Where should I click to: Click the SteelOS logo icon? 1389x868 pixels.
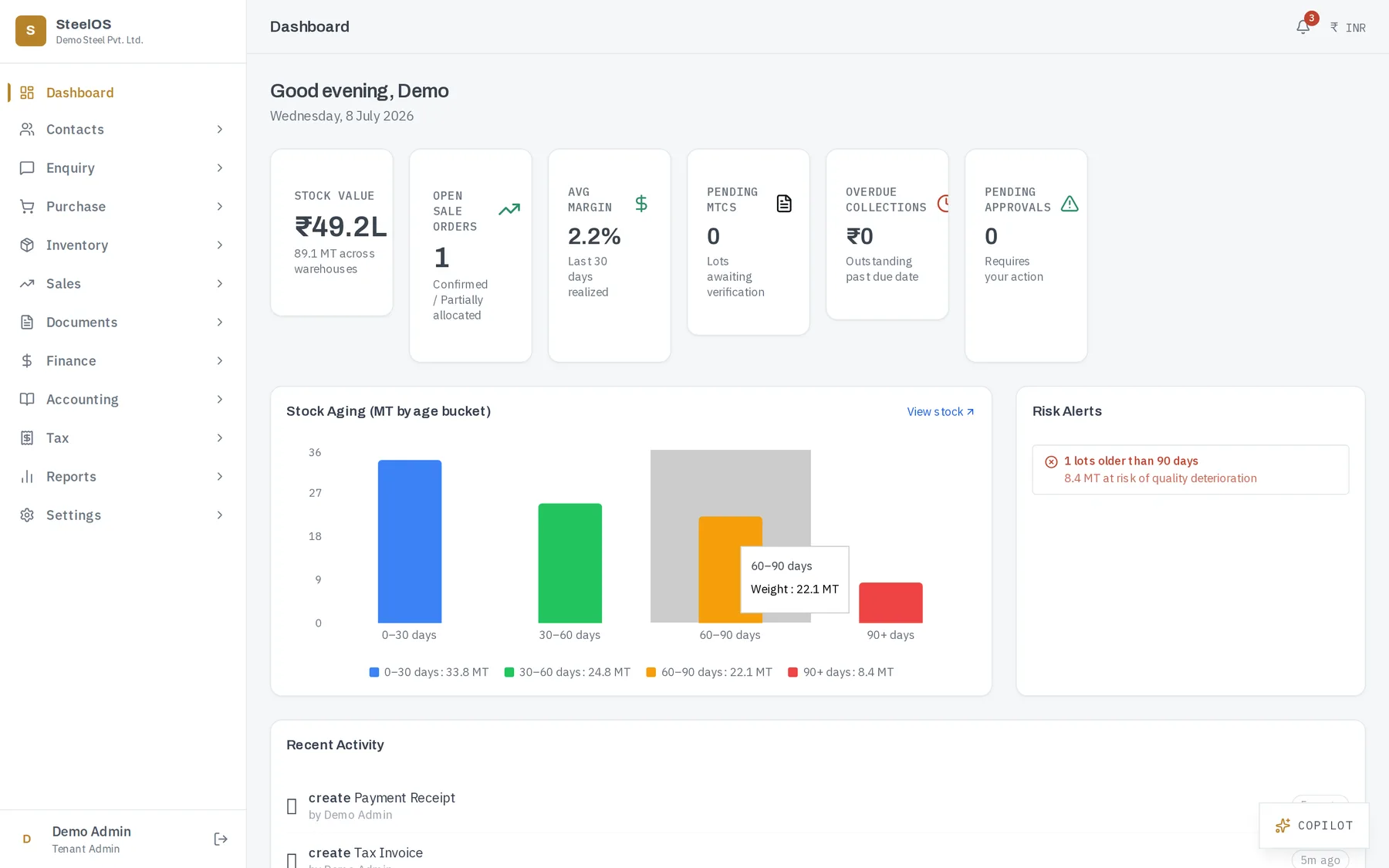31,31
